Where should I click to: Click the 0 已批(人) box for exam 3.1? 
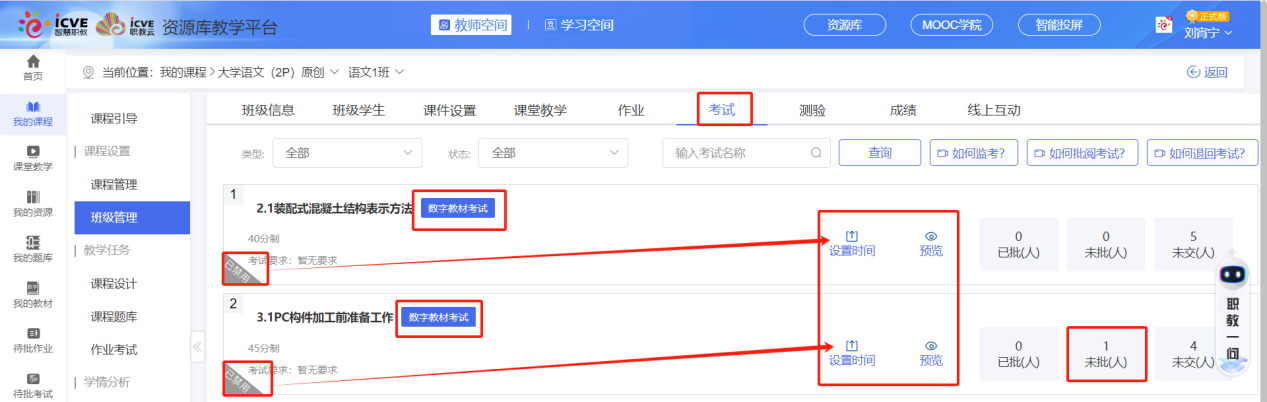click(x=1018, y=353)
